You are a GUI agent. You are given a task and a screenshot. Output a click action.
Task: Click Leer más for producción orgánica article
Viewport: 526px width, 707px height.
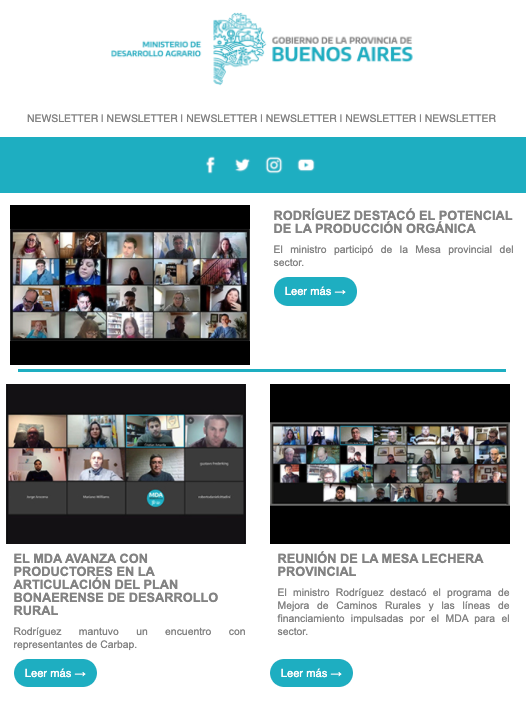click(316, 291)
